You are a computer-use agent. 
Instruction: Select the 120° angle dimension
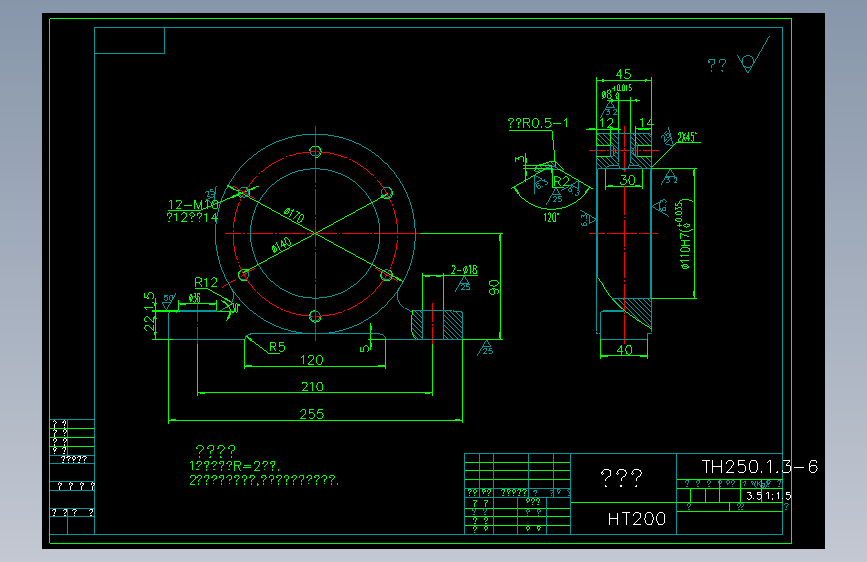tap(551, 217)
